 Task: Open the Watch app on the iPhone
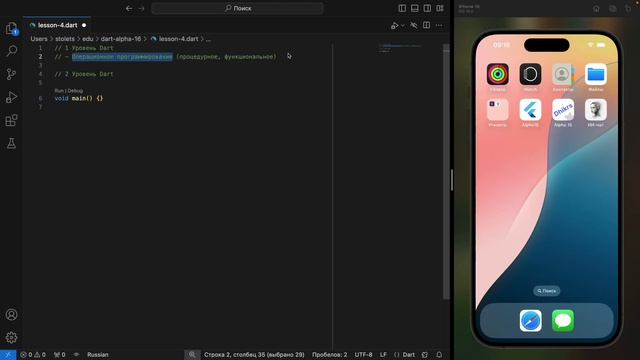[x=530, y=74]
